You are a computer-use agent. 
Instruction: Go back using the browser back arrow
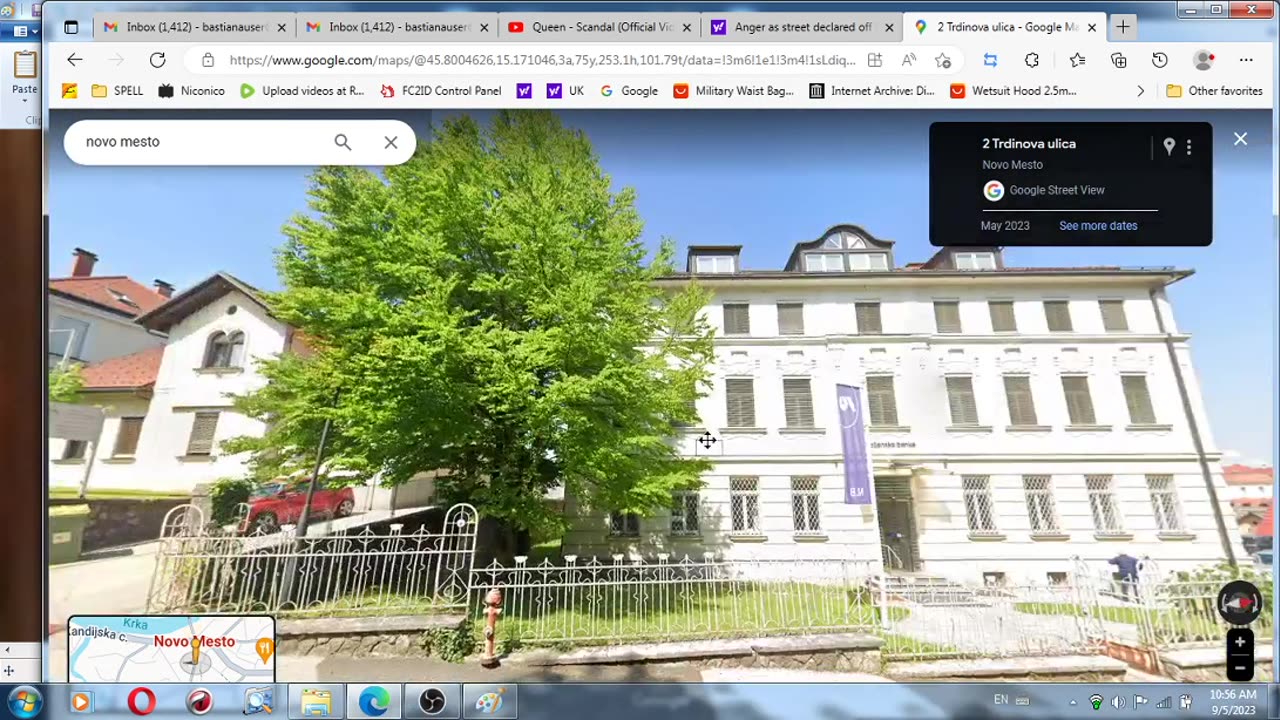(x=75, y=60)
